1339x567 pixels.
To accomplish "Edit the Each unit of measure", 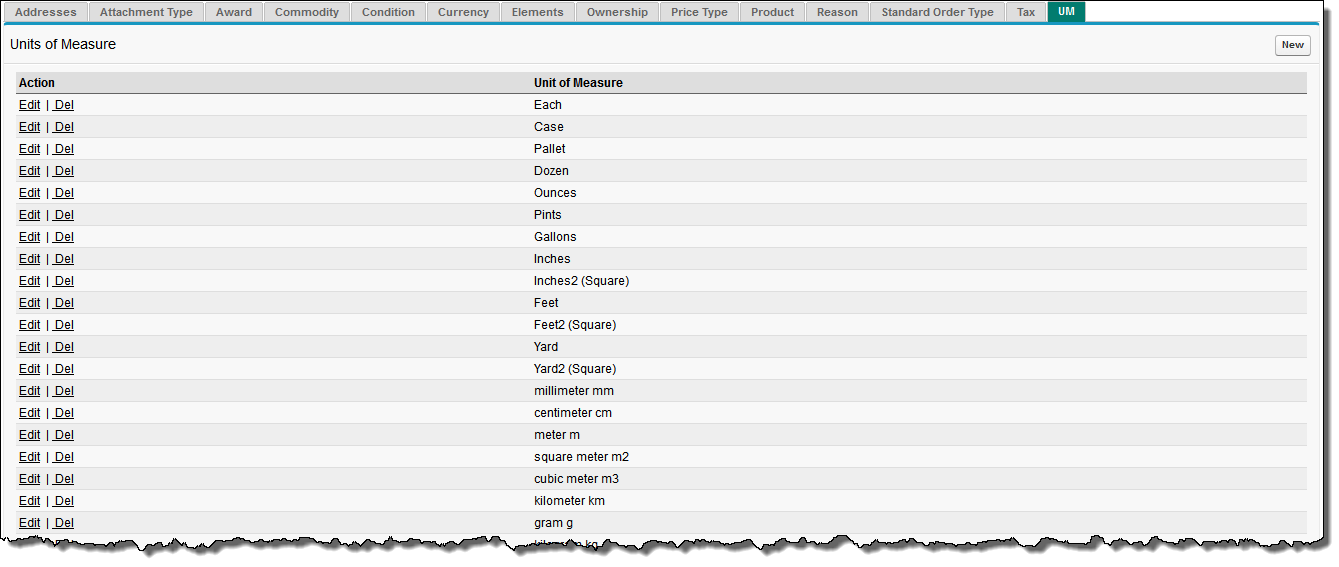I will pos(29,105).
